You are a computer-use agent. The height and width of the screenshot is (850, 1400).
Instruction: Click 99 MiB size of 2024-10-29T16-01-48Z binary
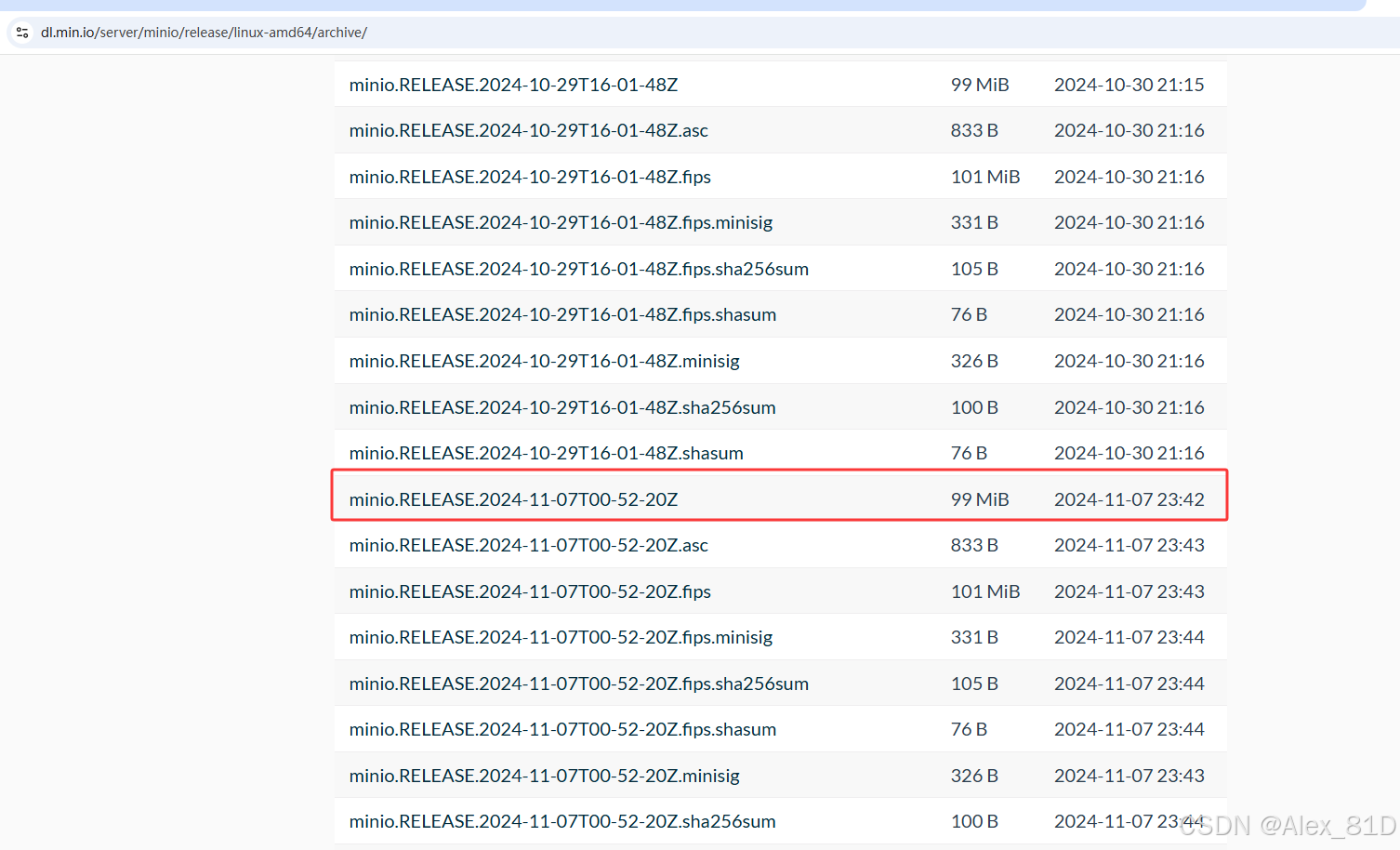980,85
